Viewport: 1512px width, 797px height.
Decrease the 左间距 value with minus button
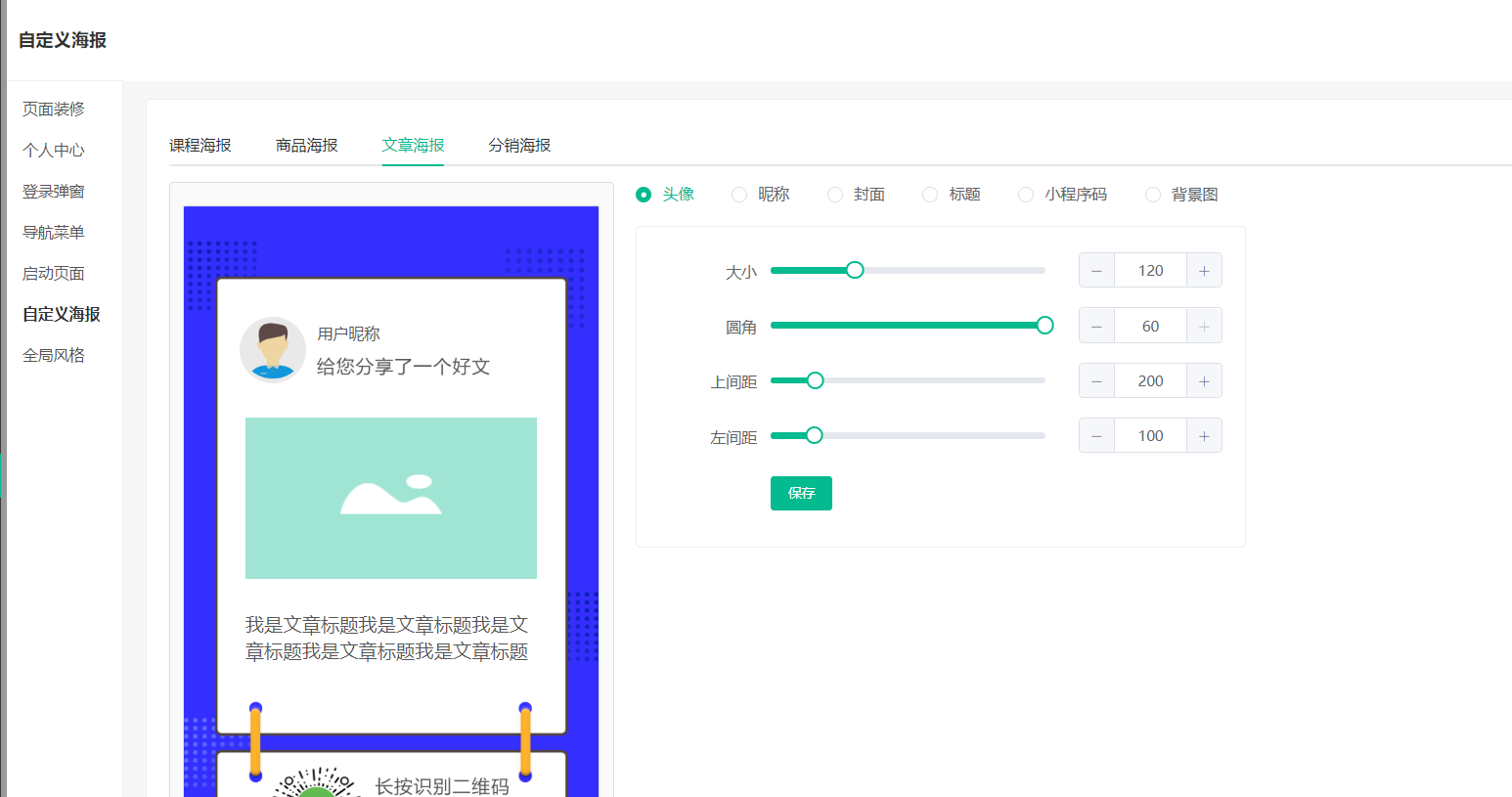coord(1096,436)
